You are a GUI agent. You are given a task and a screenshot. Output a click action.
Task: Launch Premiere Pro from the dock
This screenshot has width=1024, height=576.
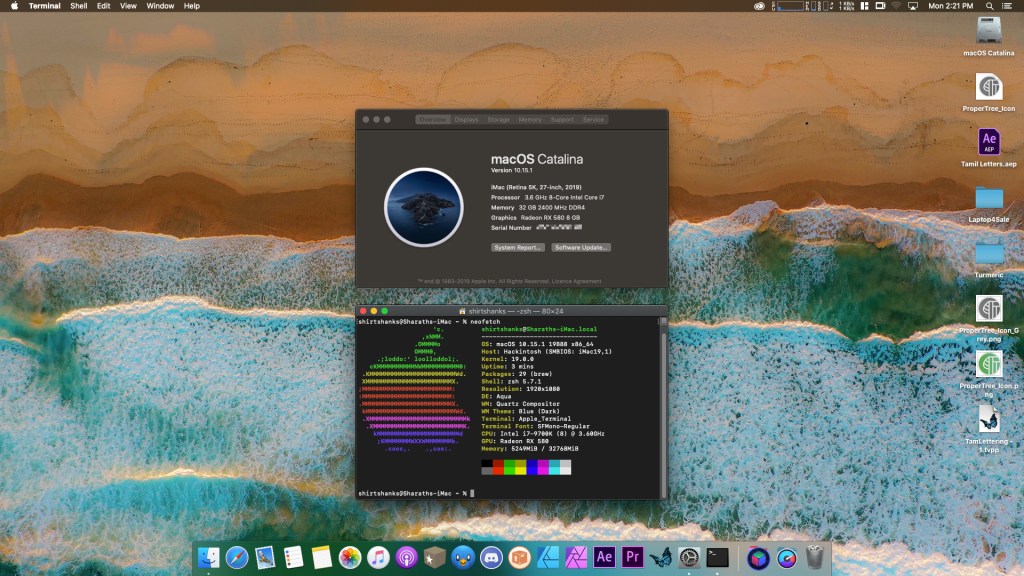click(x=632, y=558)
